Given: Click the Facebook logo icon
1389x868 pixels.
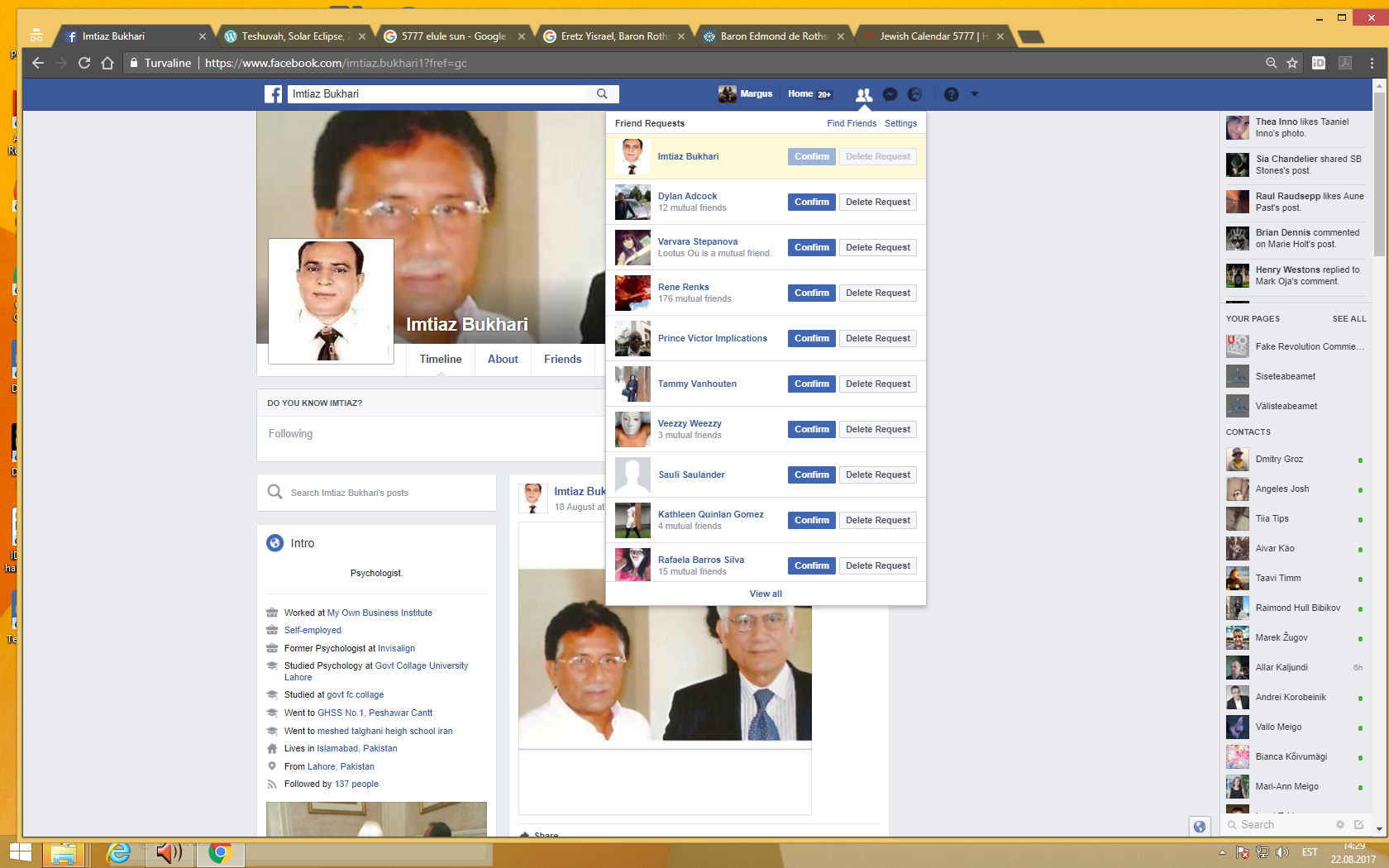Looking at the screenshot, I should tap(274, 94).
